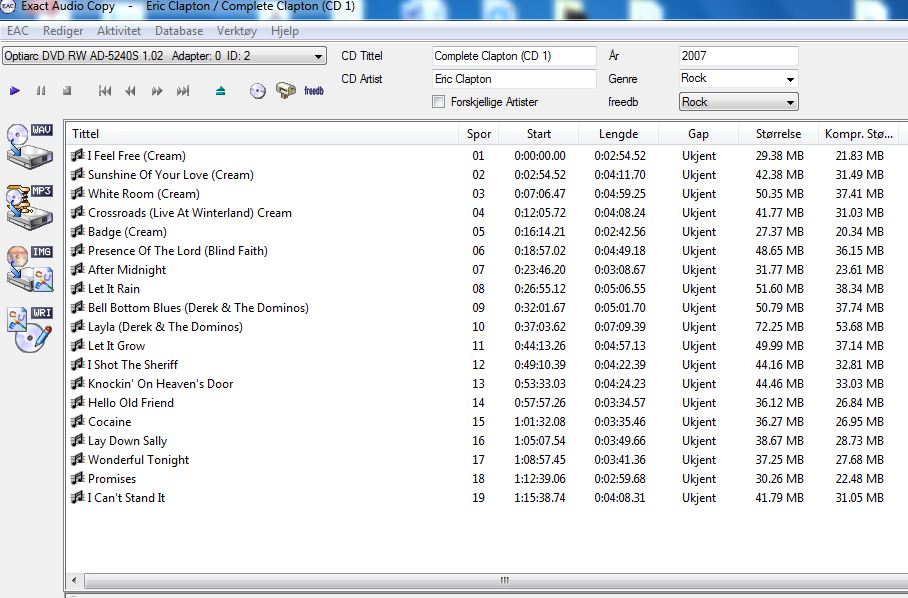Open the Aktivitet menu
908x598 pixels.
point(119,31)
